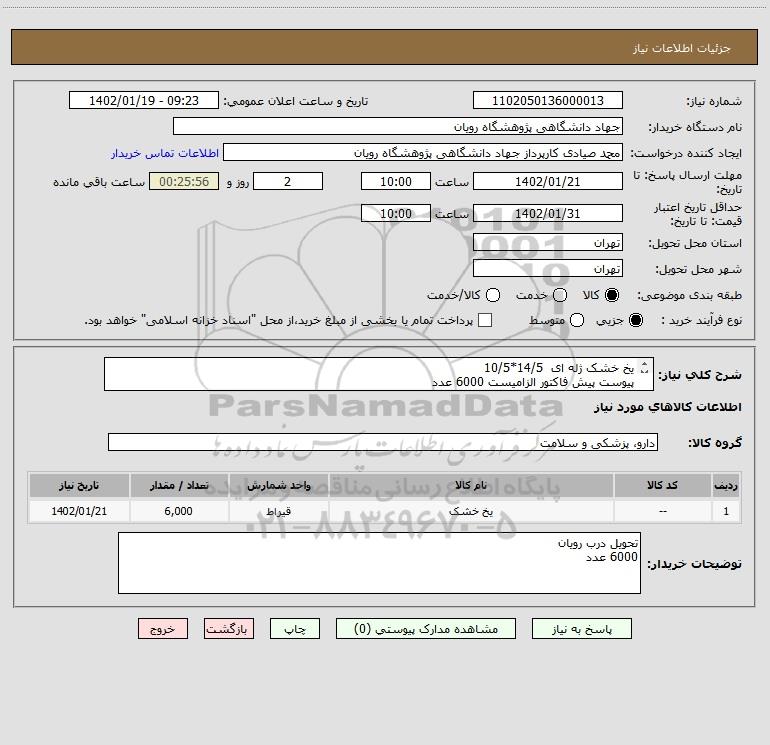Click the ایجاد کننده درخواست field
This screenshot has height=745, width=770.
[423, 153]
